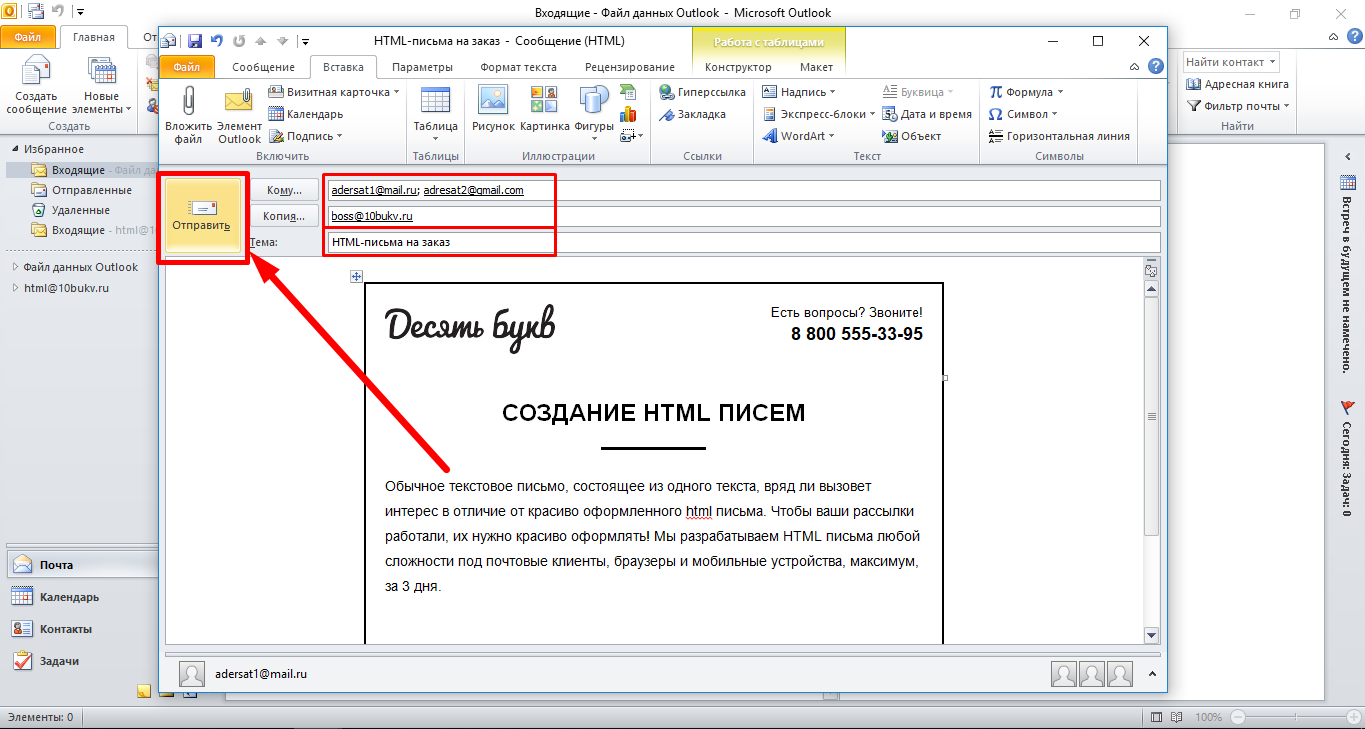Insert an Объект into the message
The image size is (1365, 729).
point(913,136)
